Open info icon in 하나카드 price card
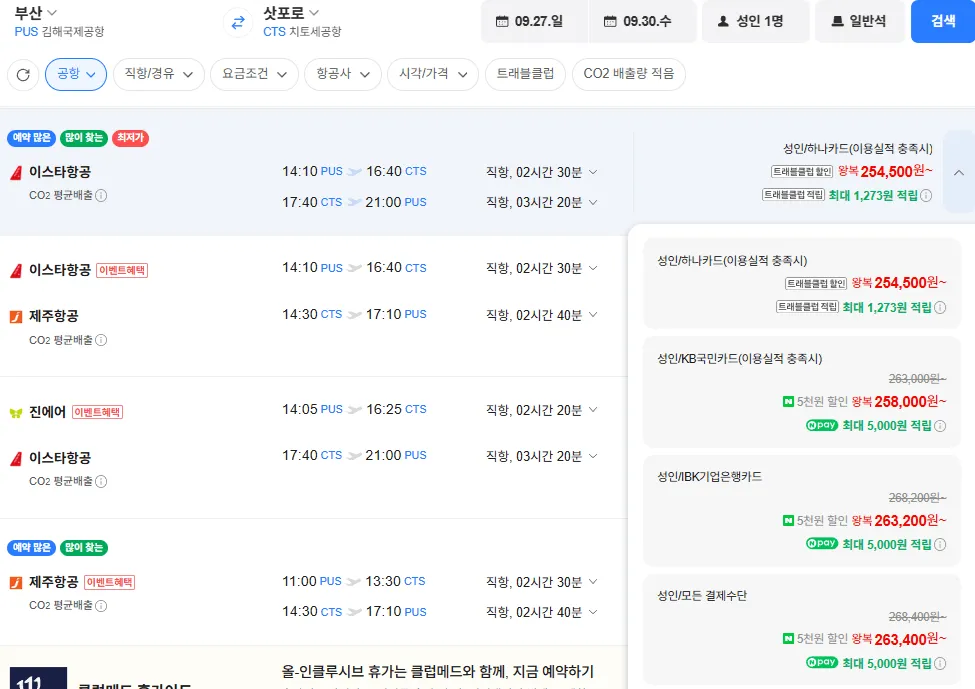The height and width of the screenshot is (689, 975). (x=940, y=307)
